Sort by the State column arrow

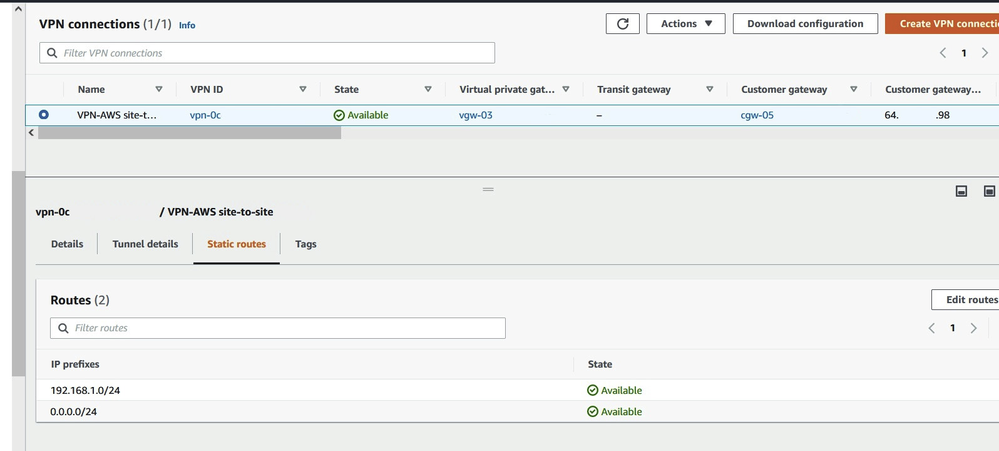pos(428,90)
